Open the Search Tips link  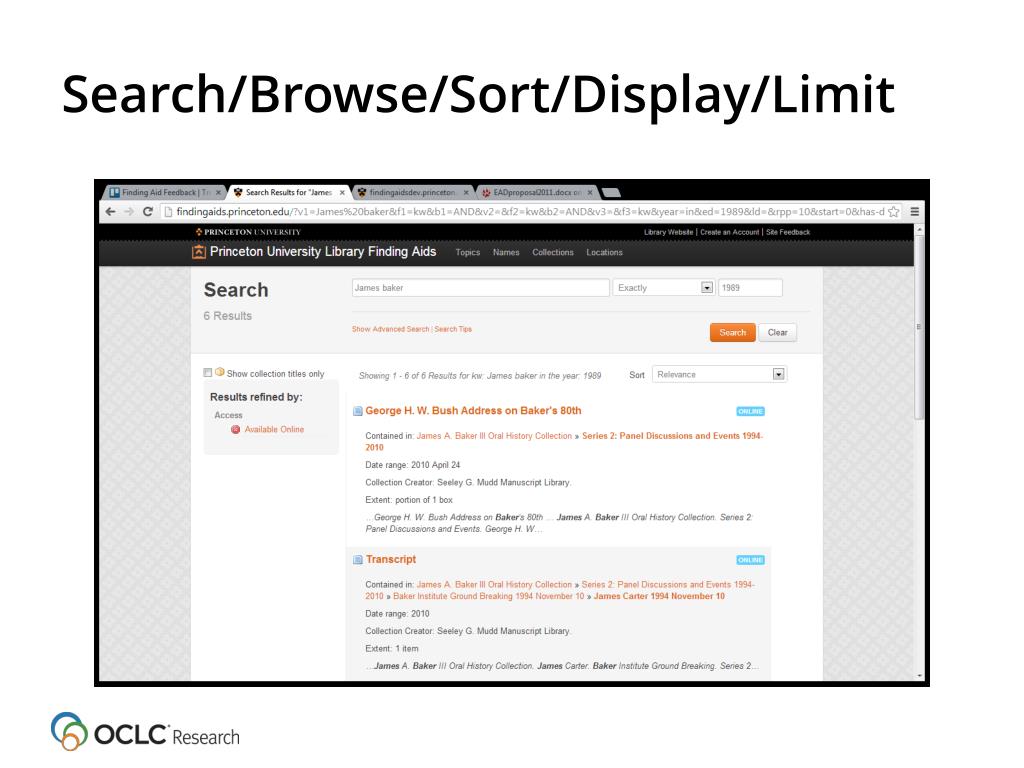tap(453, 329)
